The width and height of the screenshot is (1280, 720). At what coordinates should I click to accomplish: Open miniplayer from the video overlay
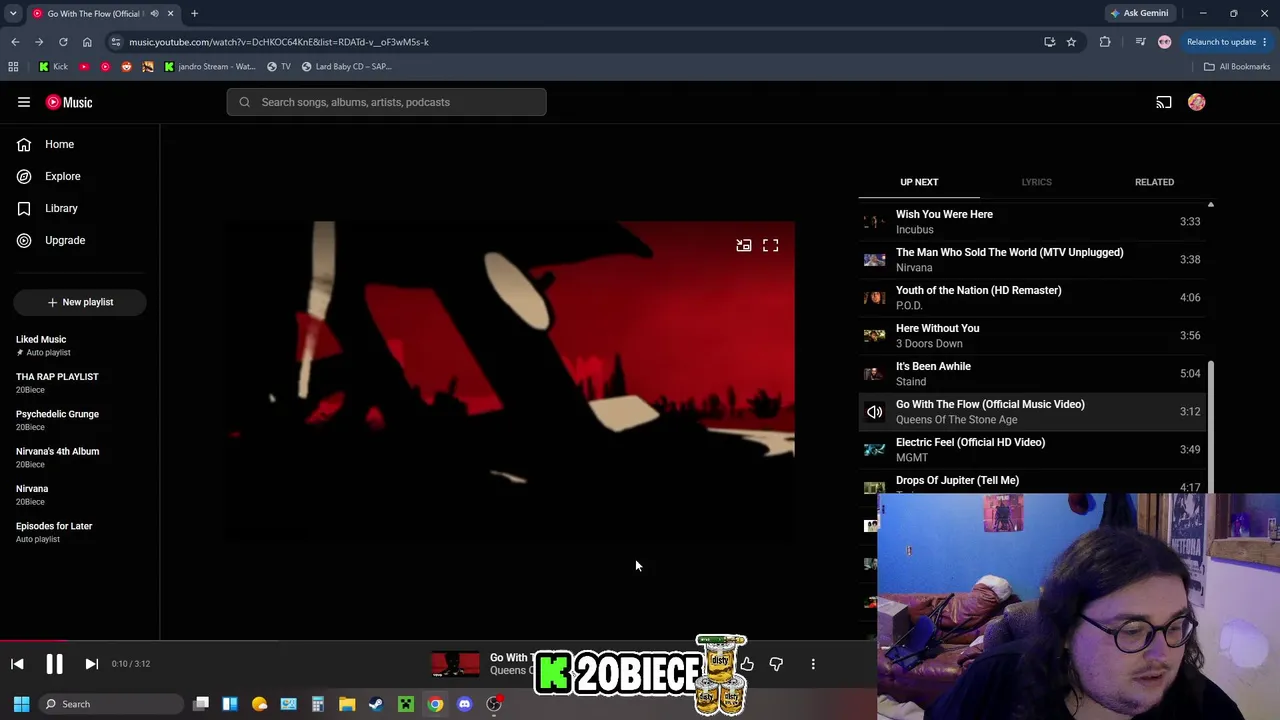pyautogui.click(x=744, y=245)
